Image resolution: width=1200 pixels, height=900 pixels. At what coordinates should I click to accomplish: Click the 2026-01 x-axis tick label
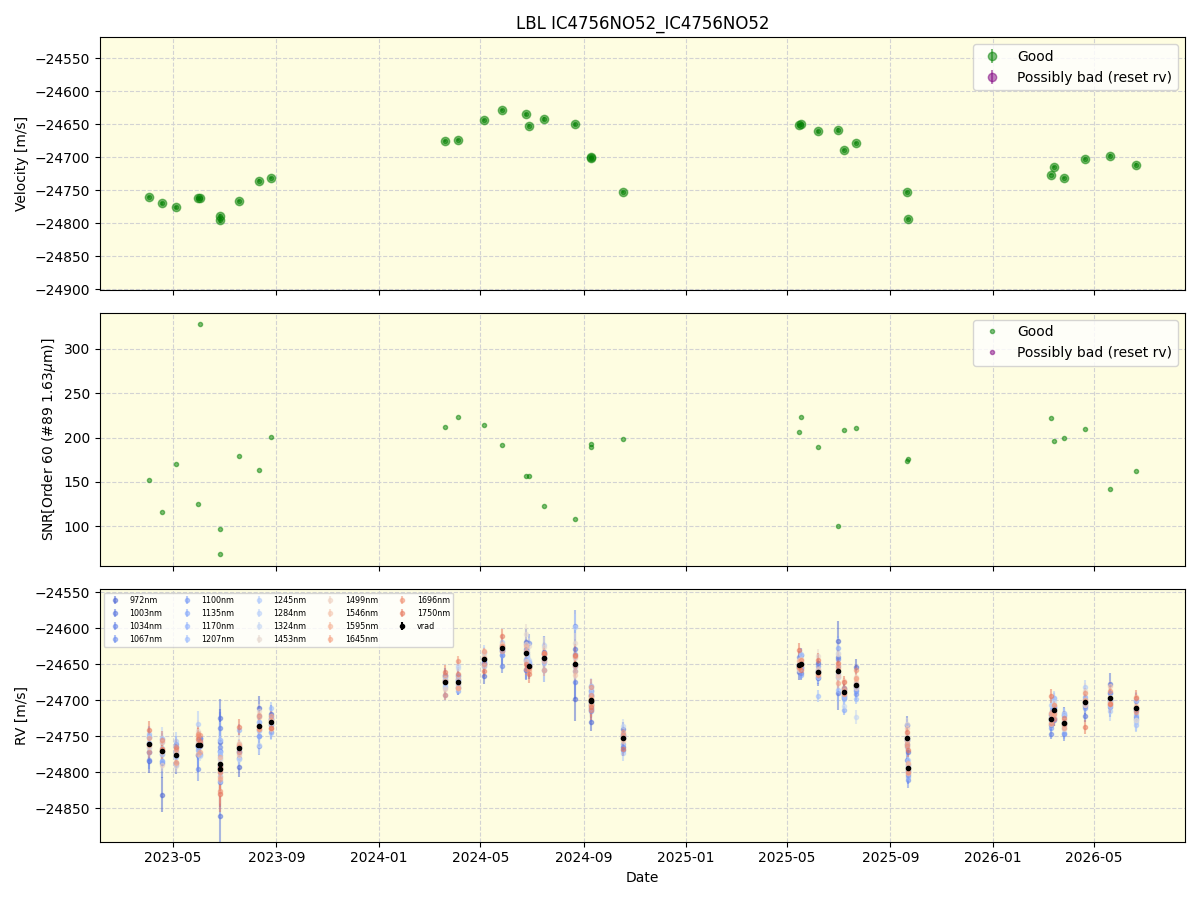(x=993, y=857)
